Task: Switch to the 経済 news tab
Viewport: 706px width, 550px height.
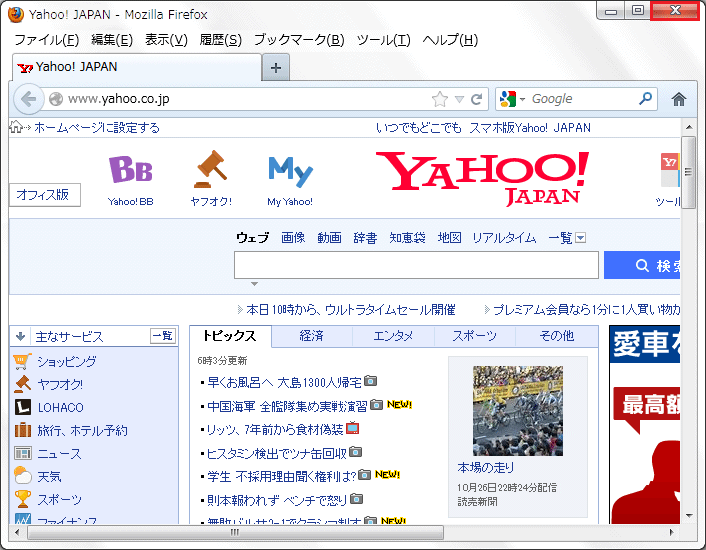Action: click(311, 336)
